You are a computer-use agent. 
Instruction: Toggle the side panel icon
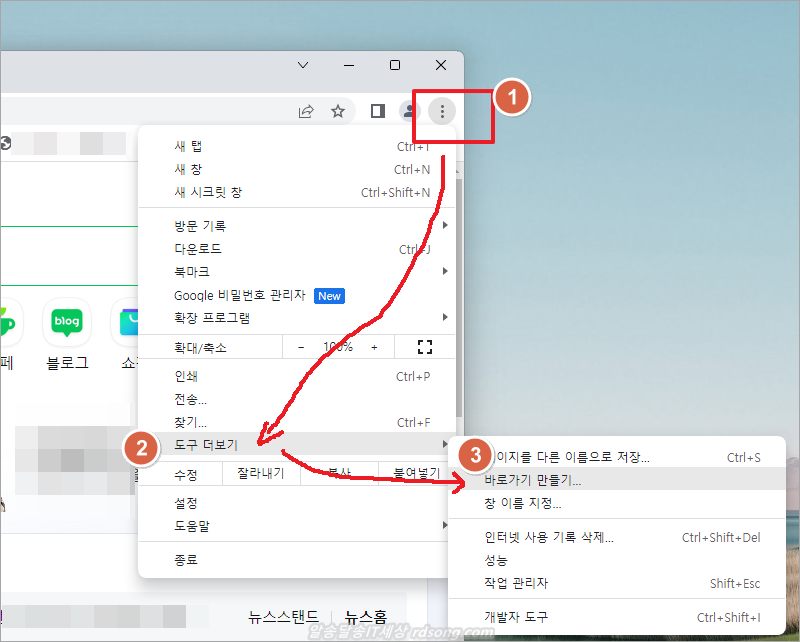377,112
